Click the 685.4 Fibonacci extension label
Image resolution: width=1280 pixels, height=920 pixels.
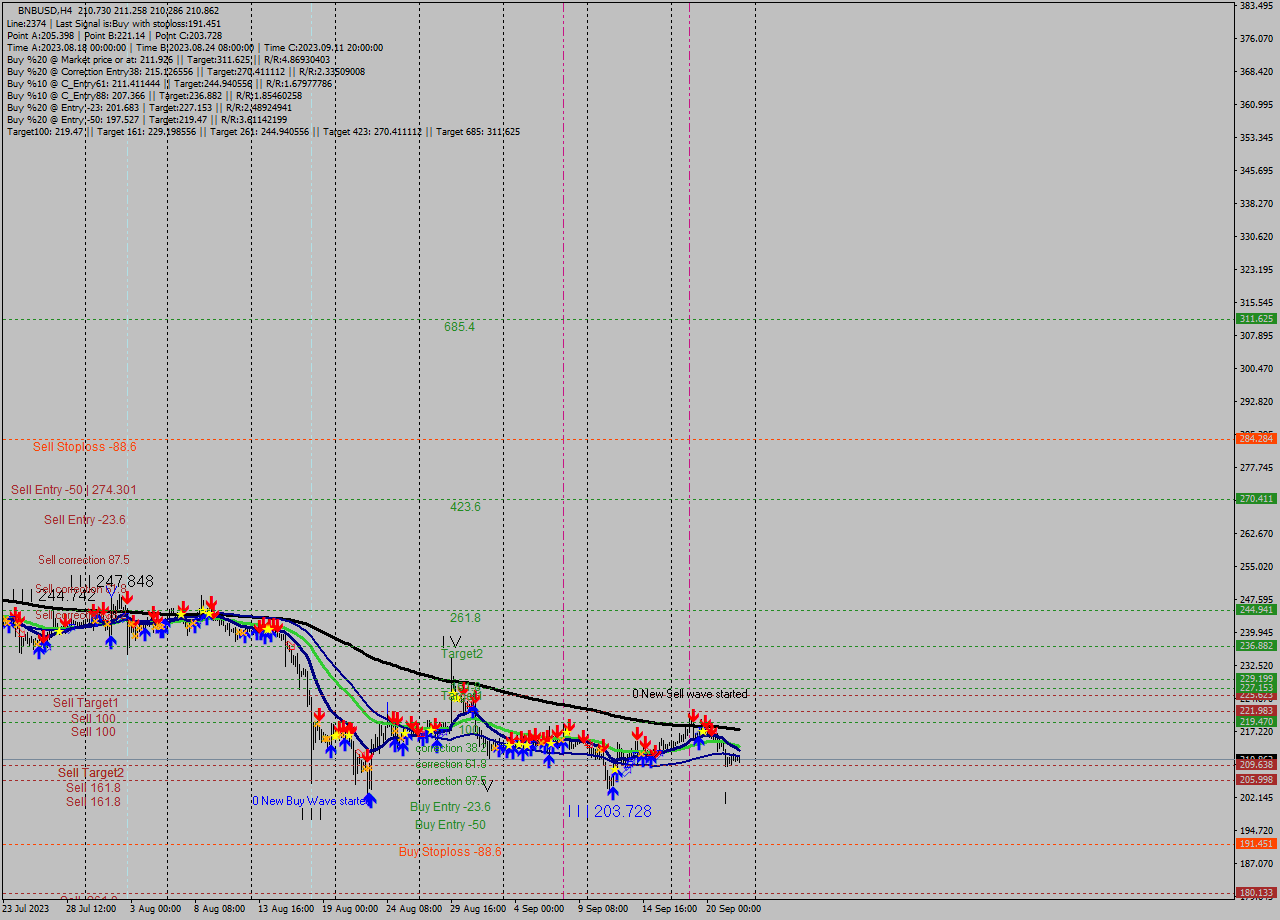[461, 327]
